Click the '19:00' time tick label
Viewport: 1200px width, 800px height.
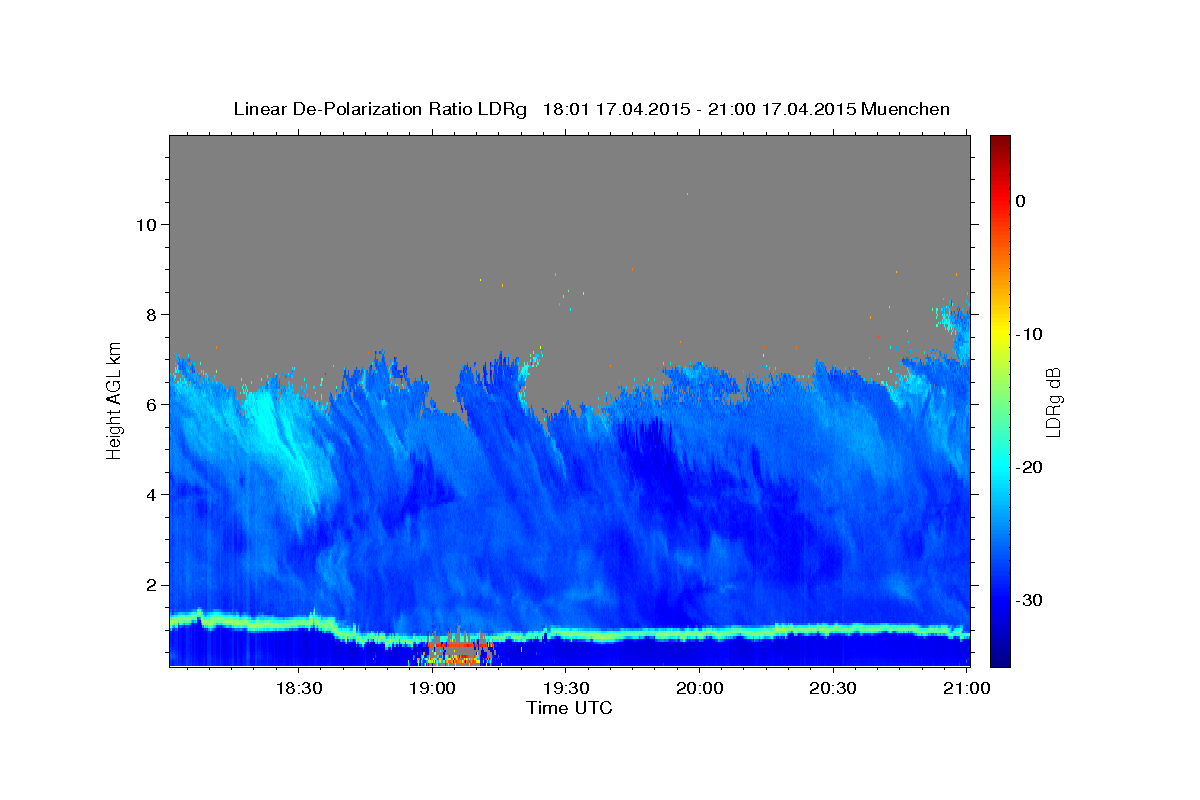click(432, 688)
